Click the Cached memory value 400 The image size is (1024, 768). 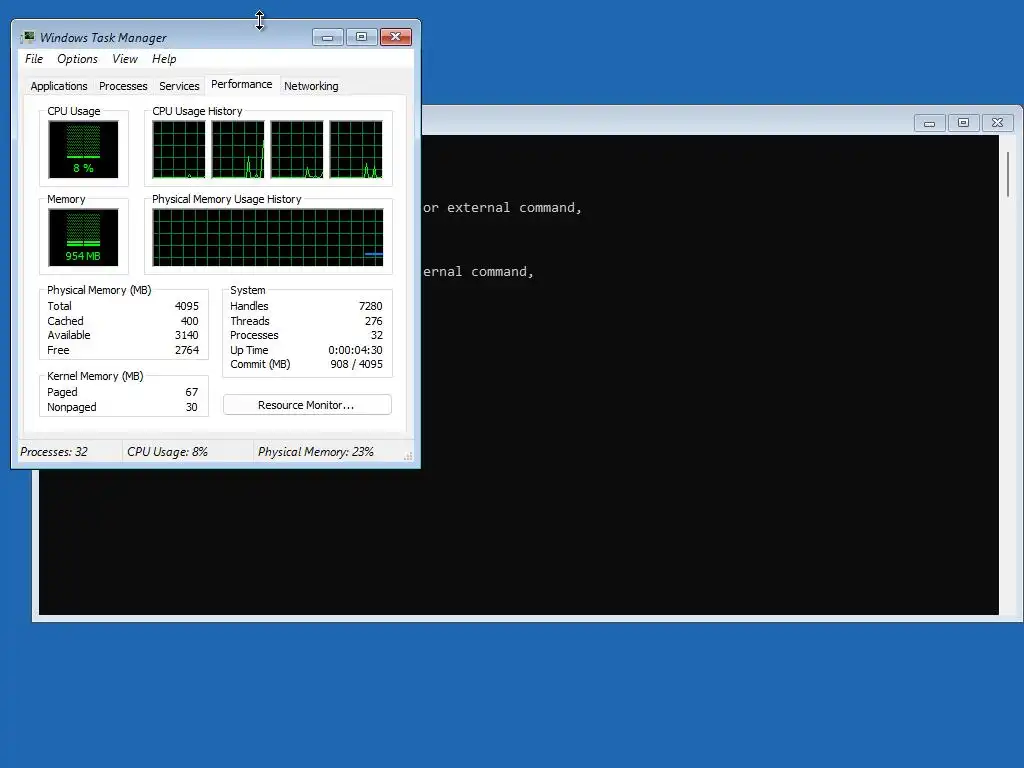pos(189,321)
